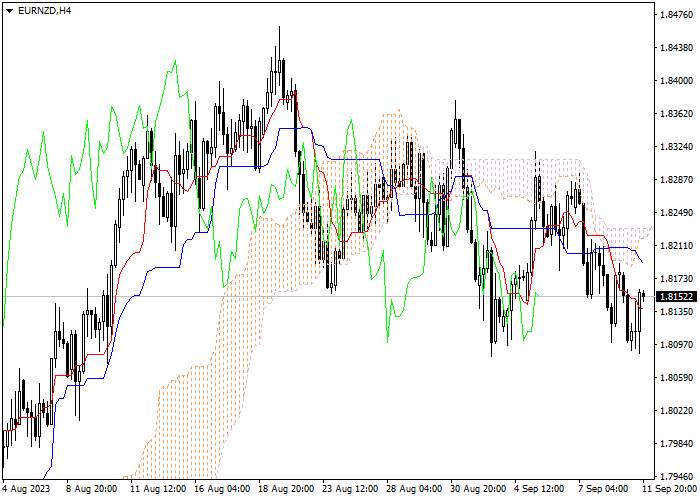This screenshot has height=500, width=700.
Task: Click price level 1.82110
Action: pyautogui.click(x=676, y=246)
